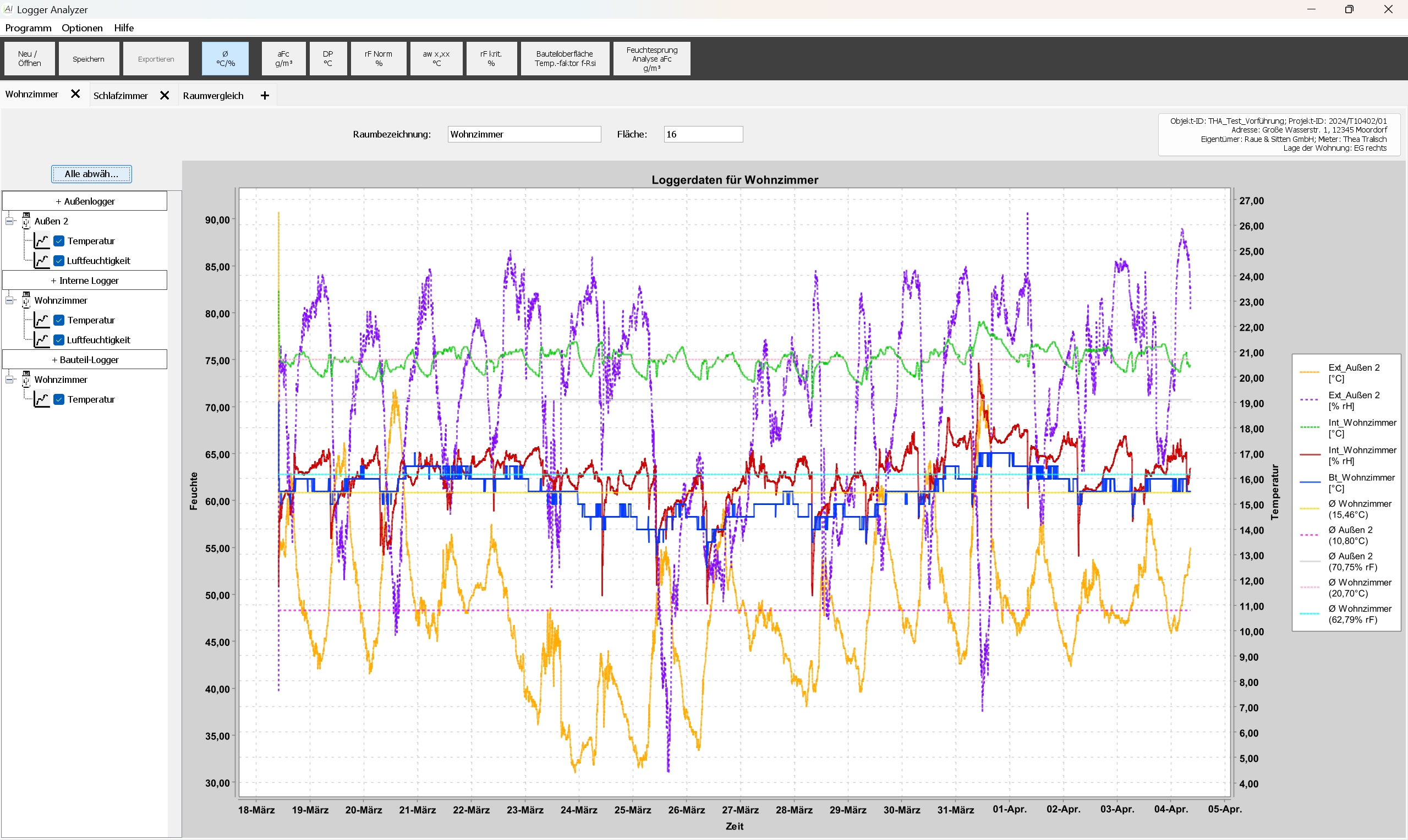The width and height of the screenshot is (1408, 840).
Task: Toggle Außen 2 Luftfeuchtigkeit checkbox
Action: [59, 261]
